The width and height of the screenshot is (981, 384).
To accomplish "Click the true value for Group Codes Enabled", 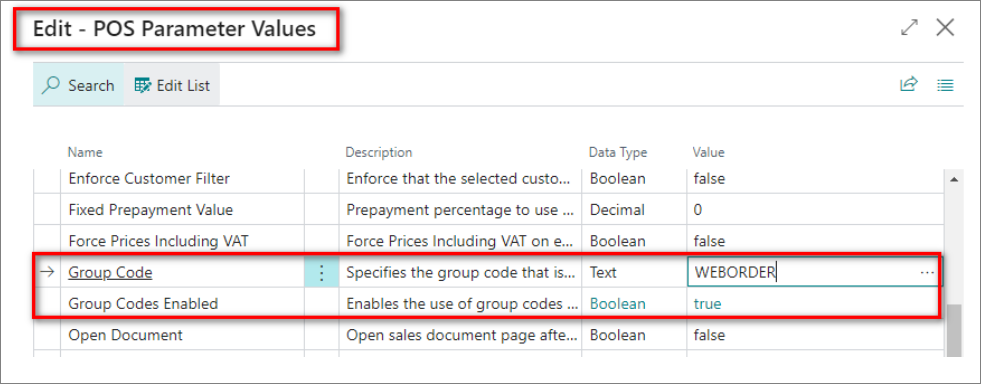I will coord(707,304).
